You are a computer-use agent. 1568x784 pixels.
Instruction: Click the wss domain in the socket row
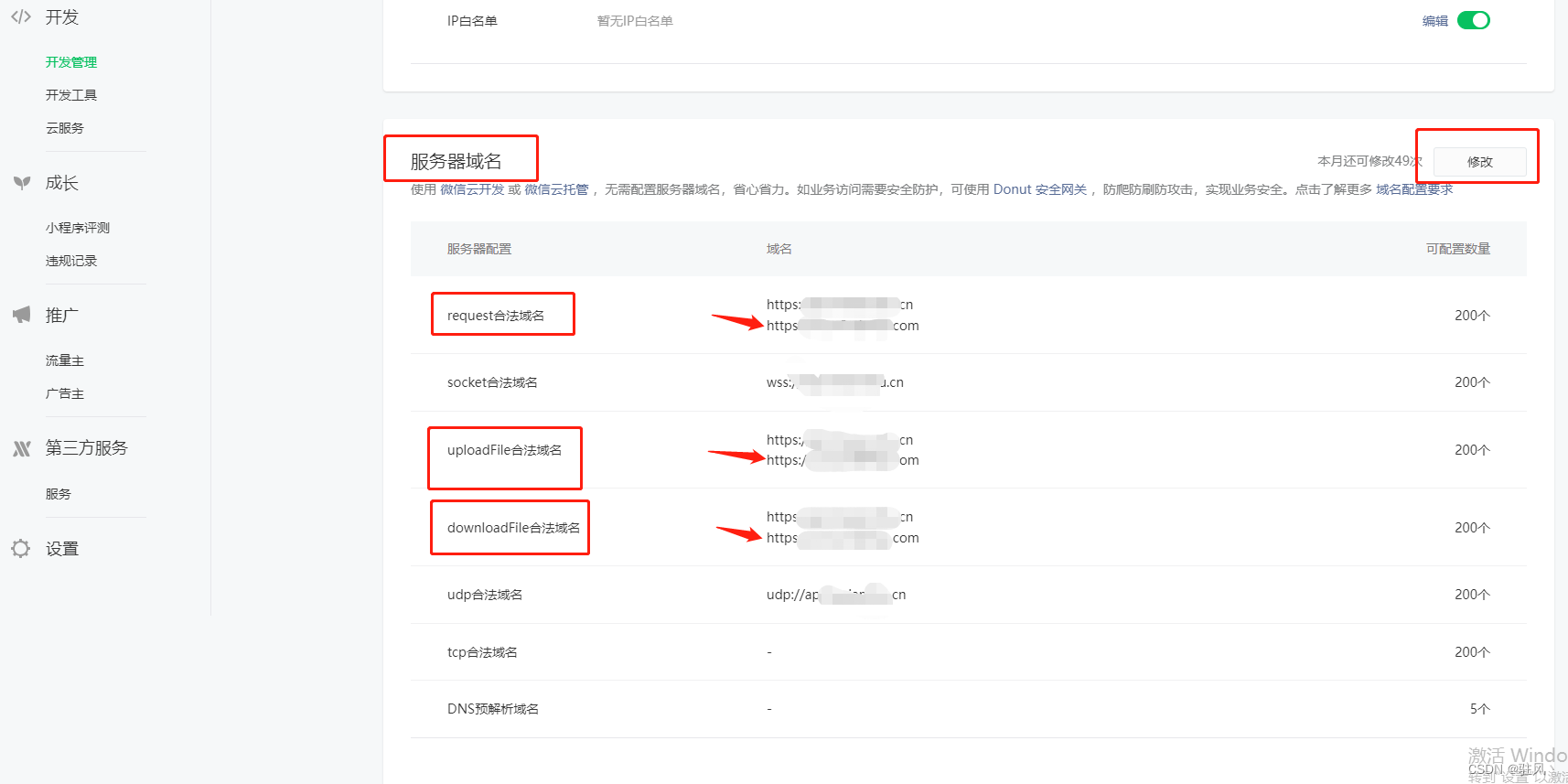coord(835,382)
